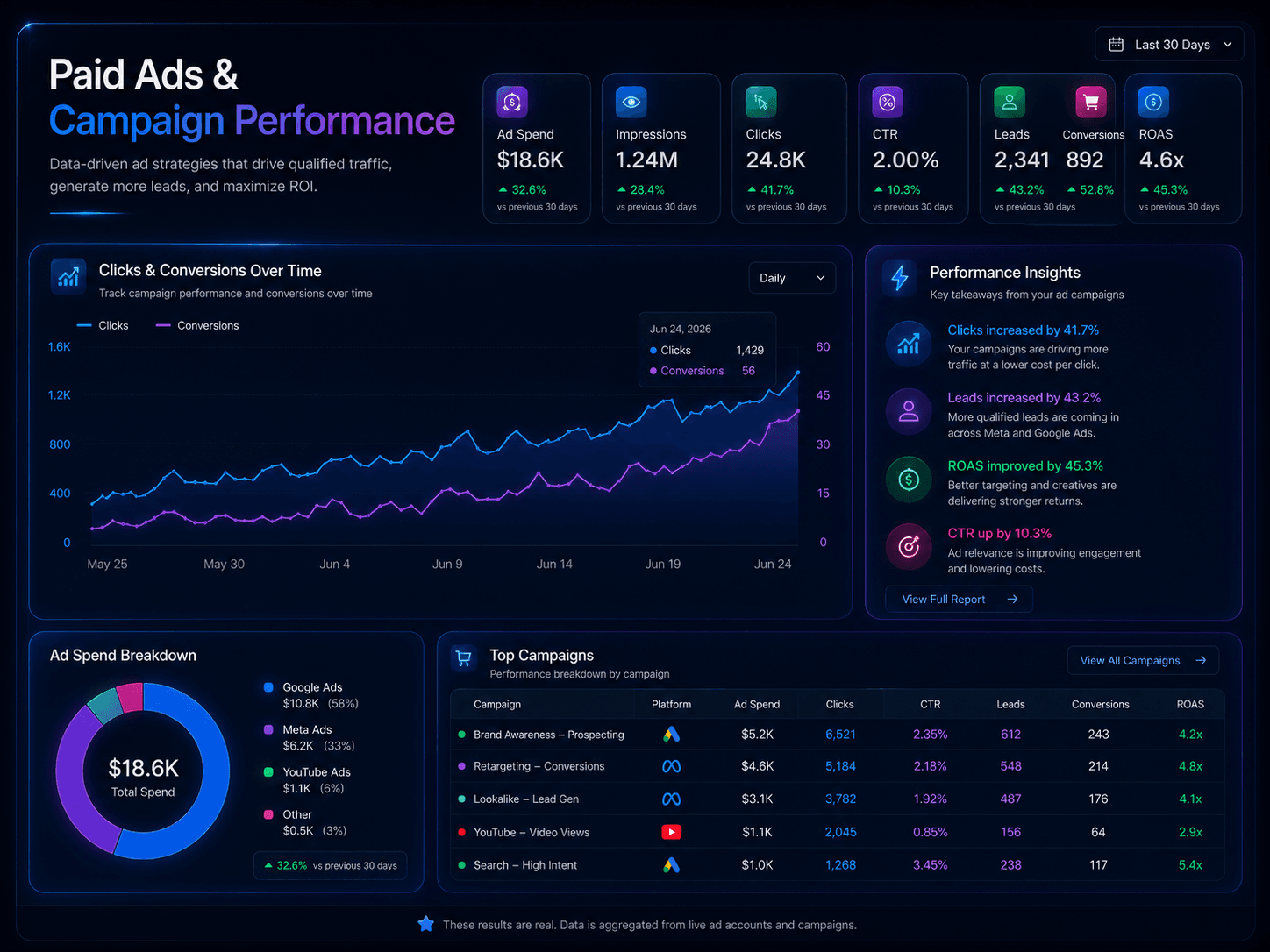Select the Retargeting – Conversions campaign
This screenshot has width=1270, height=952.
pos(539,766)
